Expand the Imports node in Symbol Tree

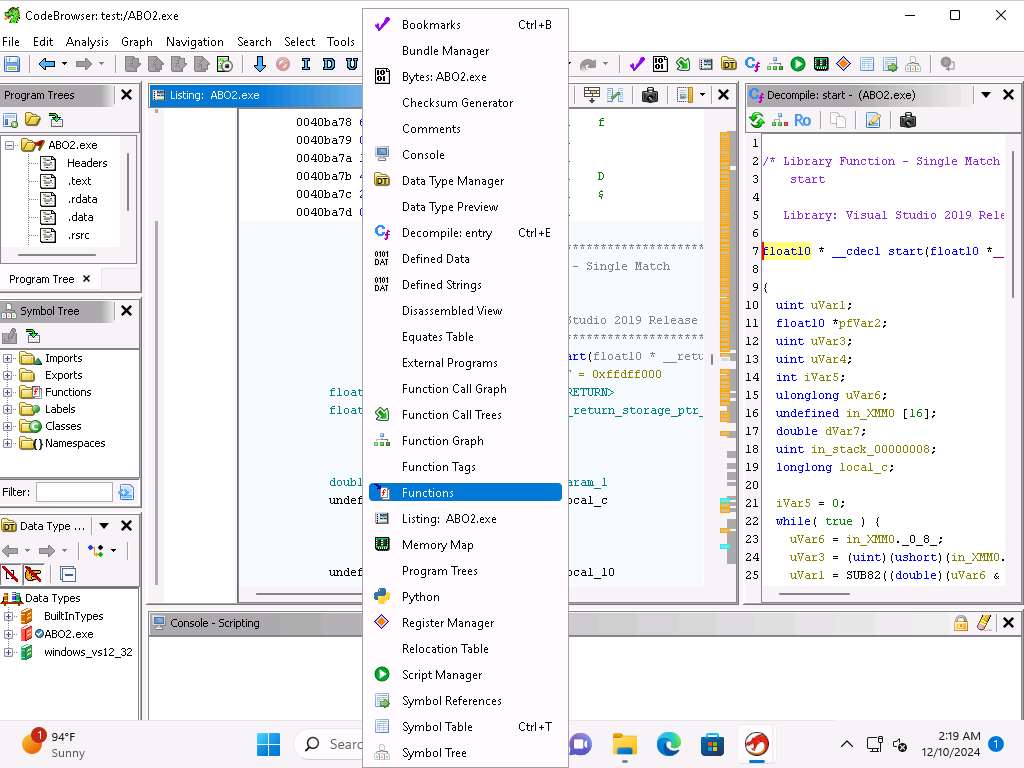8,358
